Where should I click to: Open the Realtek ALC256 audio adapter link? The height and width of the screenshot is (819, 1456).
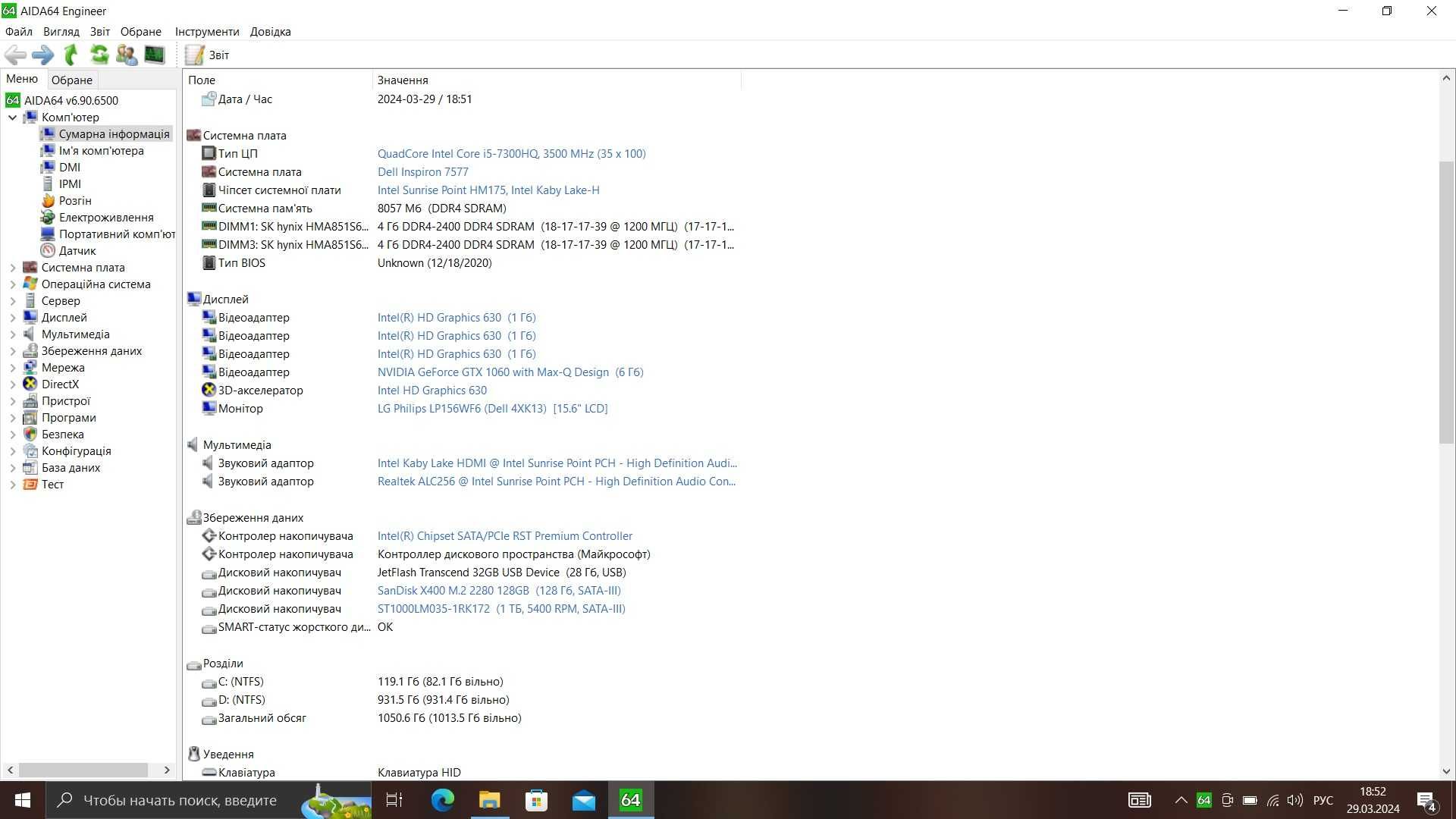(x=557, y=482)
